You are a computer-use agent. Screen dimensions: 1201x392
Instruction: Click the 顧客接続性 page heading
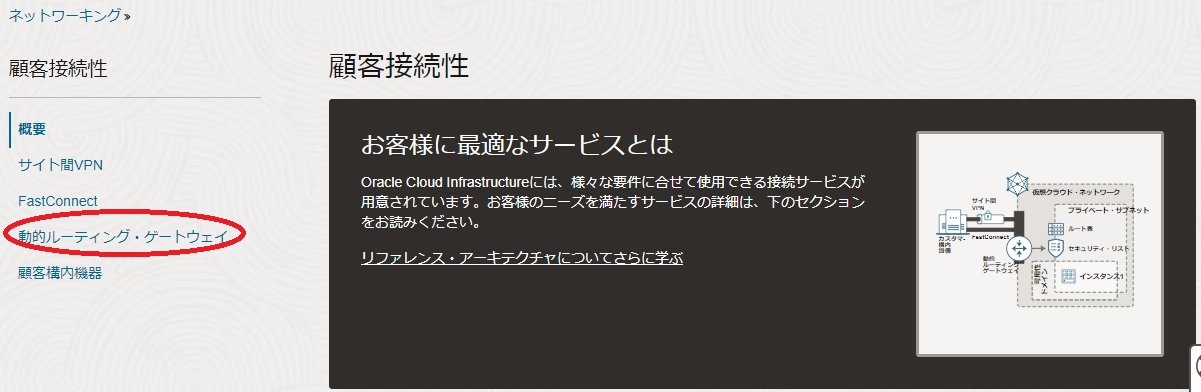(x=398, y=66)
